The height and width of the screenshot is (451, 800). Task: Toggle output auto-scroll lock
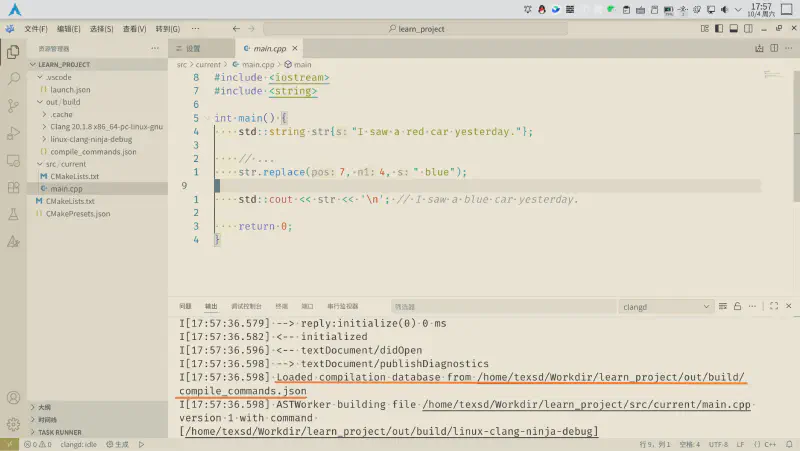(x=737, y=306)
